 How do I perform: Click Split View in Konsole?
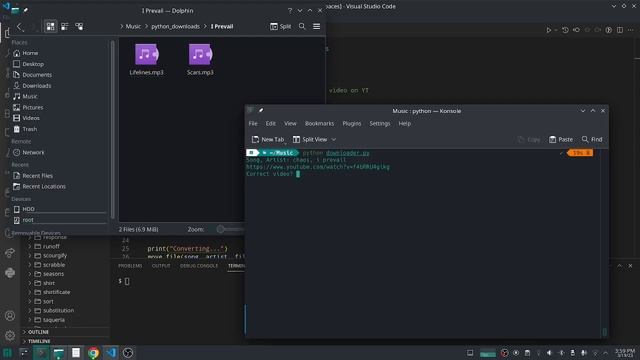pyautogui.click(x=310, y=140)
